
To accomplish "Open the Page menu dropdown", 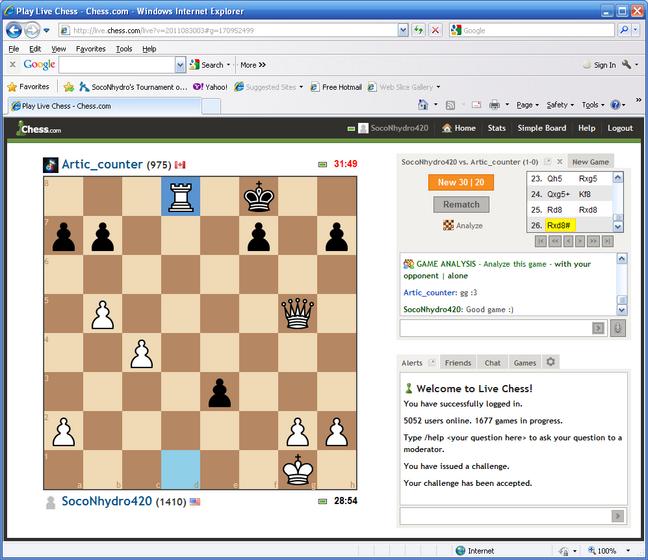I will [x=527, y=105].
